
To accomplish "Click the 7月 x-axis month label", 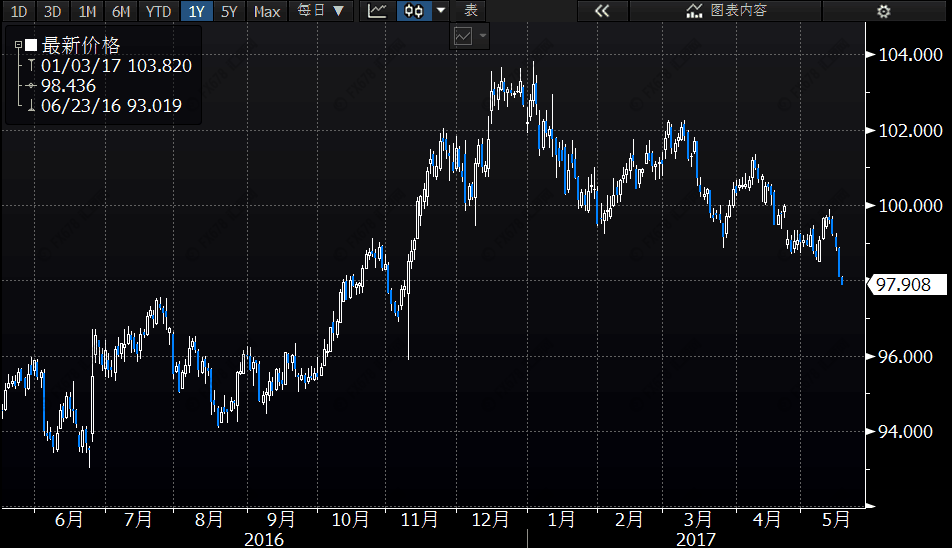I will click(138, 519).
